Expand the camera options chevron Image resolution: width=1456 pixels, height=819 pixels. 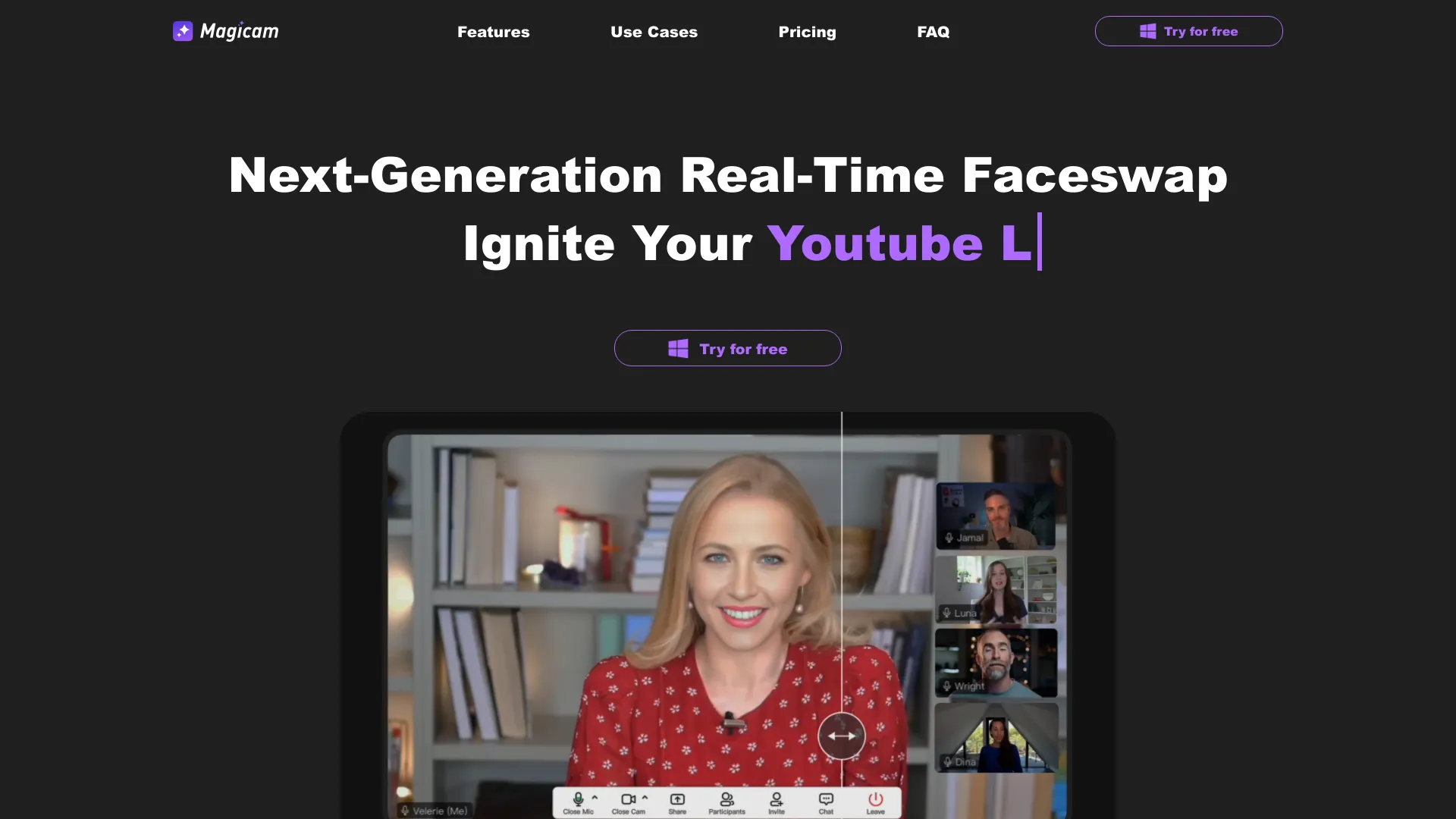click(x=645, y=797)
